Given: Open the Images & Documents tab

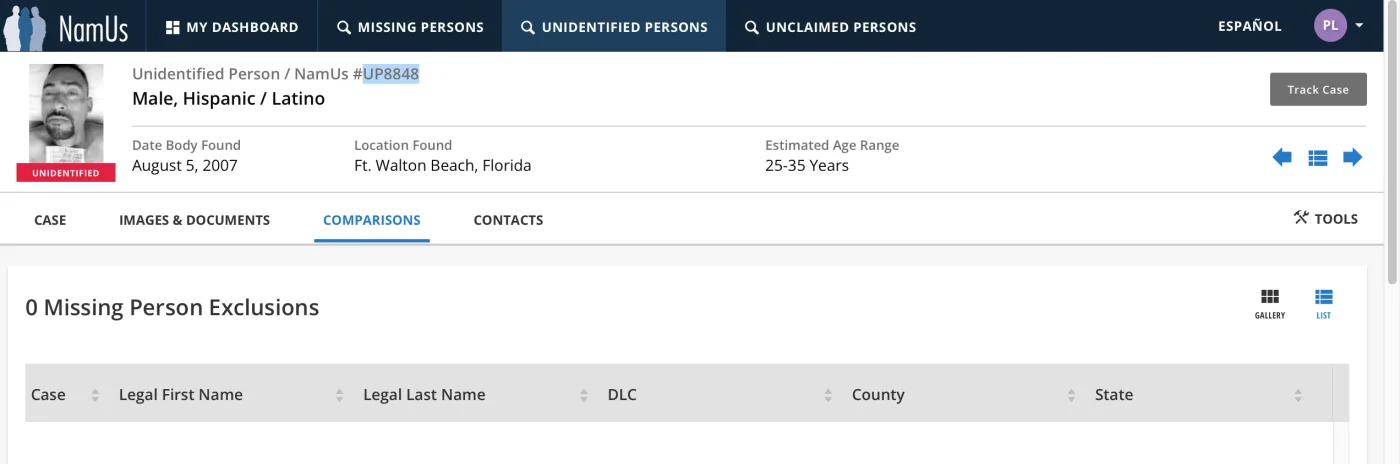Looking at the screenshot, I should (194, 220).
